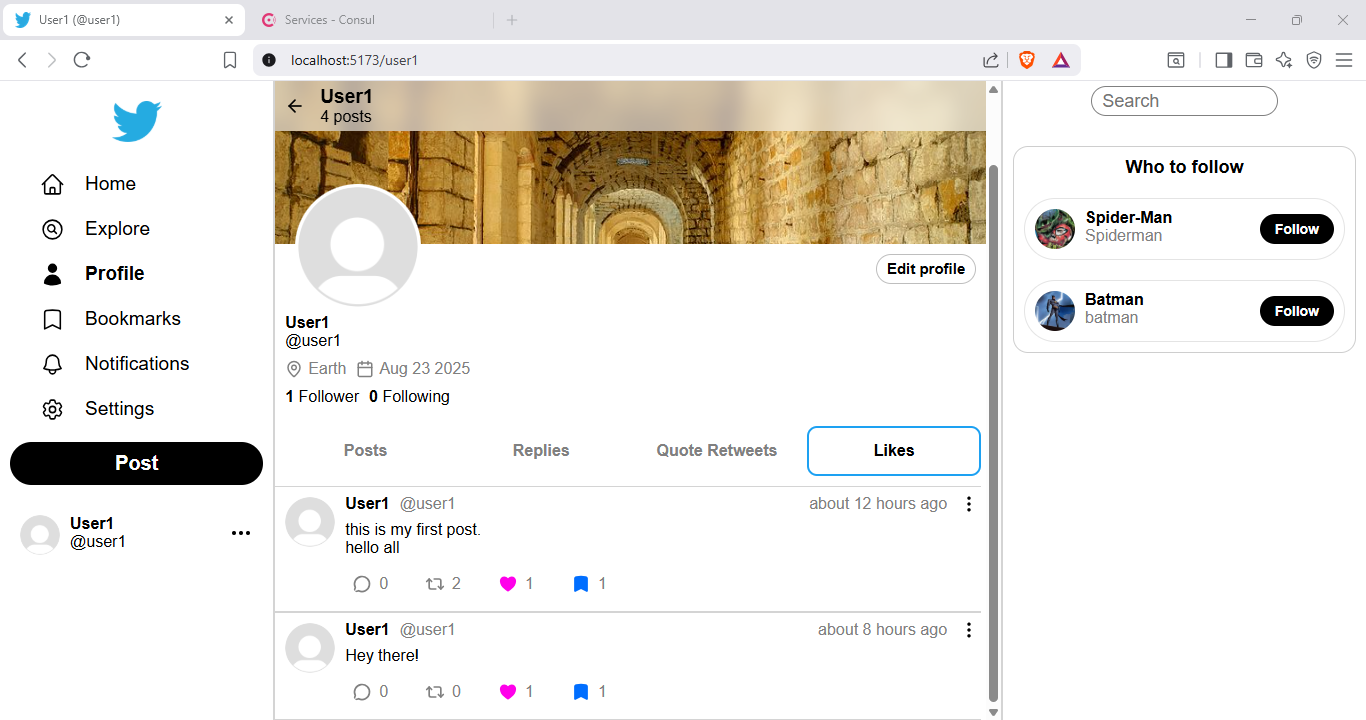Click the Edit profile button
Screen dimensions: 1366x720
[x=926, y=269]
